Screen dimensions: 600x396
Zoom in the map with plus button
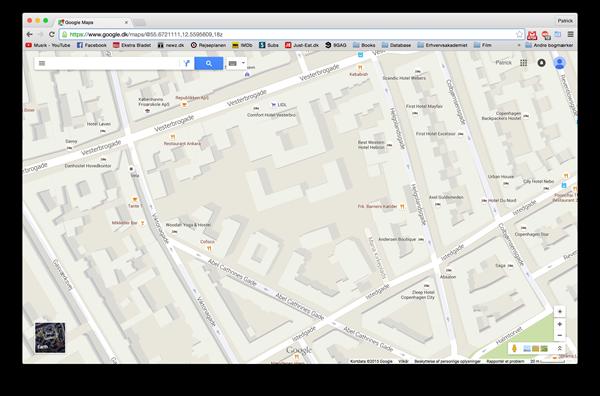pos(560,311)
